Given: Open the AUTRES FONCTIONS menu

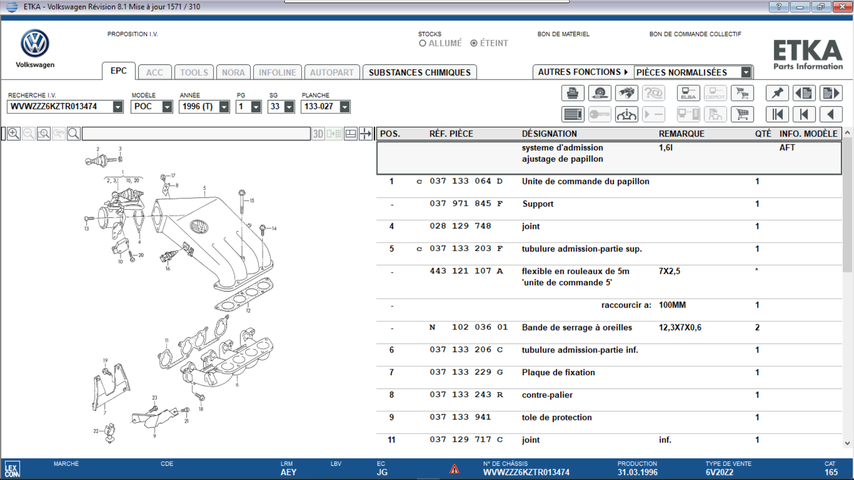Looking at the screenshot, I should pyautogui.click(x=582, y=72).
